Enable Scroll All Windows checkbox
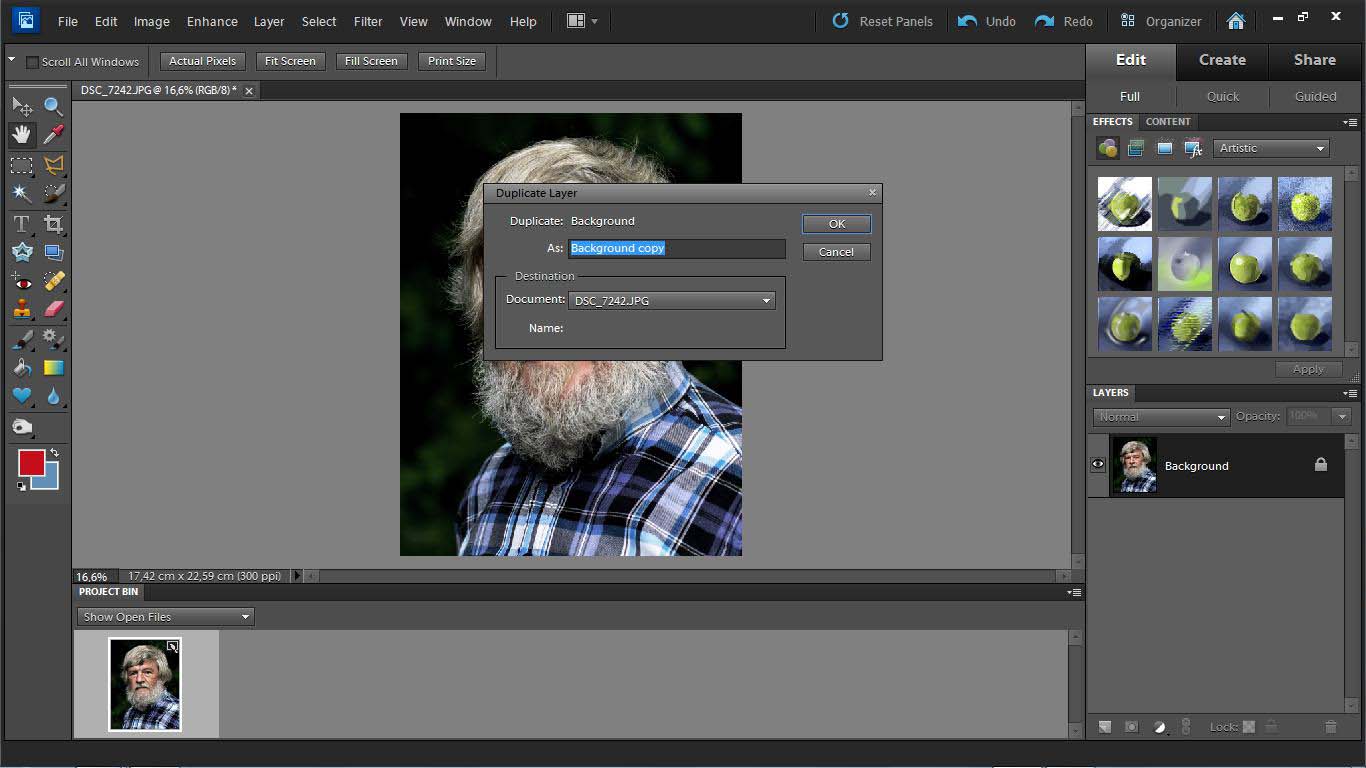Viewport: 1366px width, 768px height. (x=32, y=62)
